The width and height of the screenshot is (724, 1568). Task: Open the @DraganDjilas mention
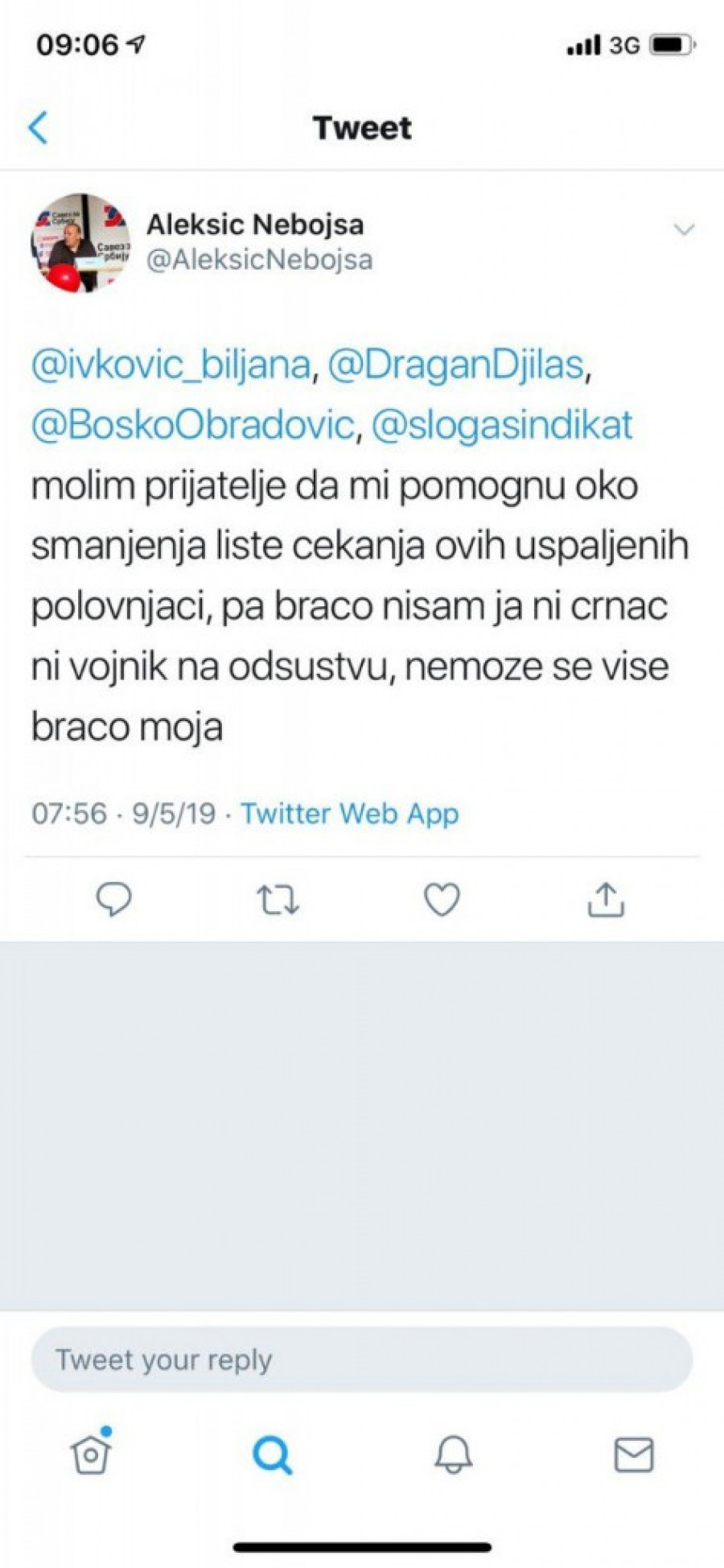point(455,365)
